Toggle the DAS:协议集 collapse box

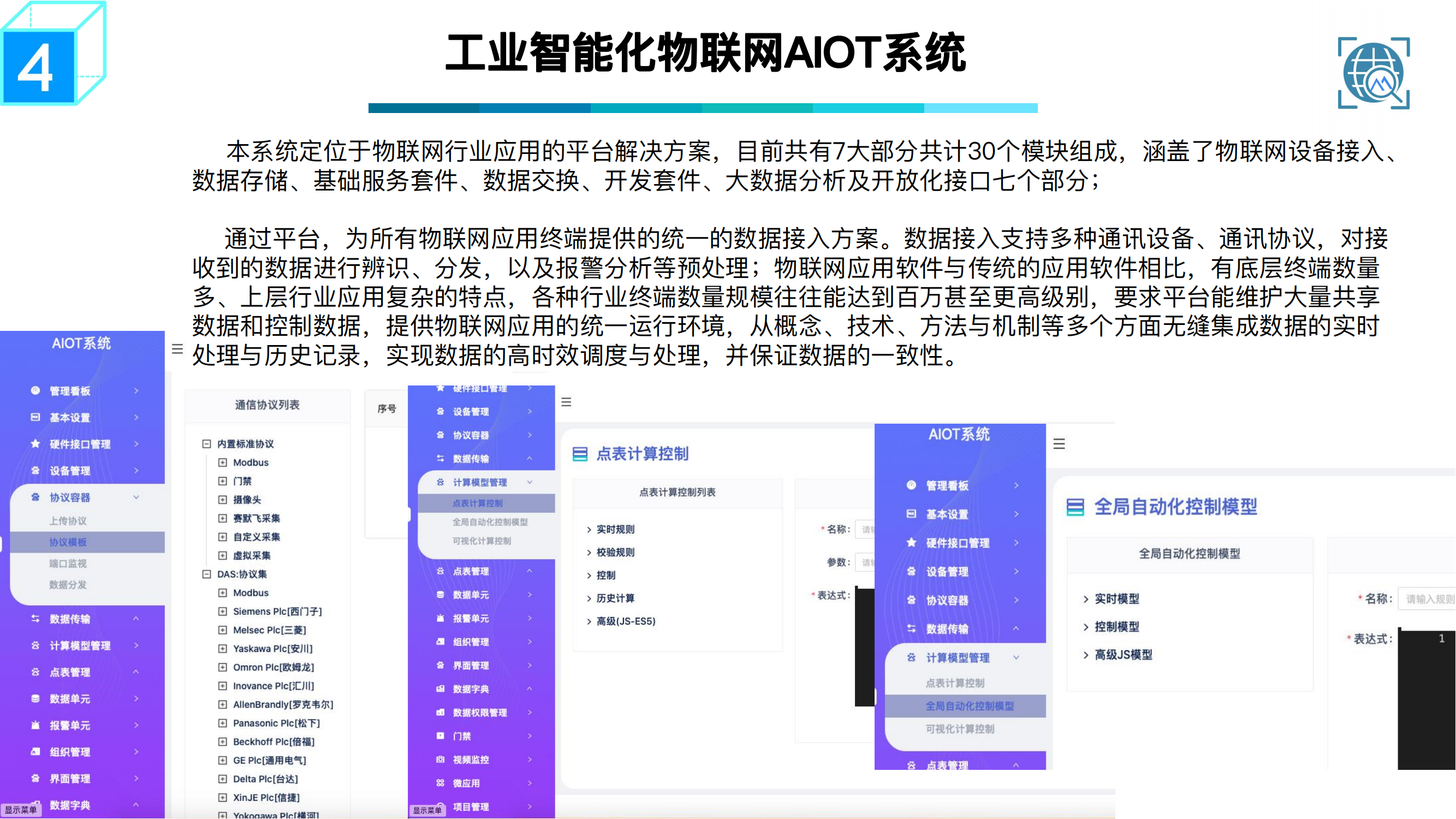[207, 574]
